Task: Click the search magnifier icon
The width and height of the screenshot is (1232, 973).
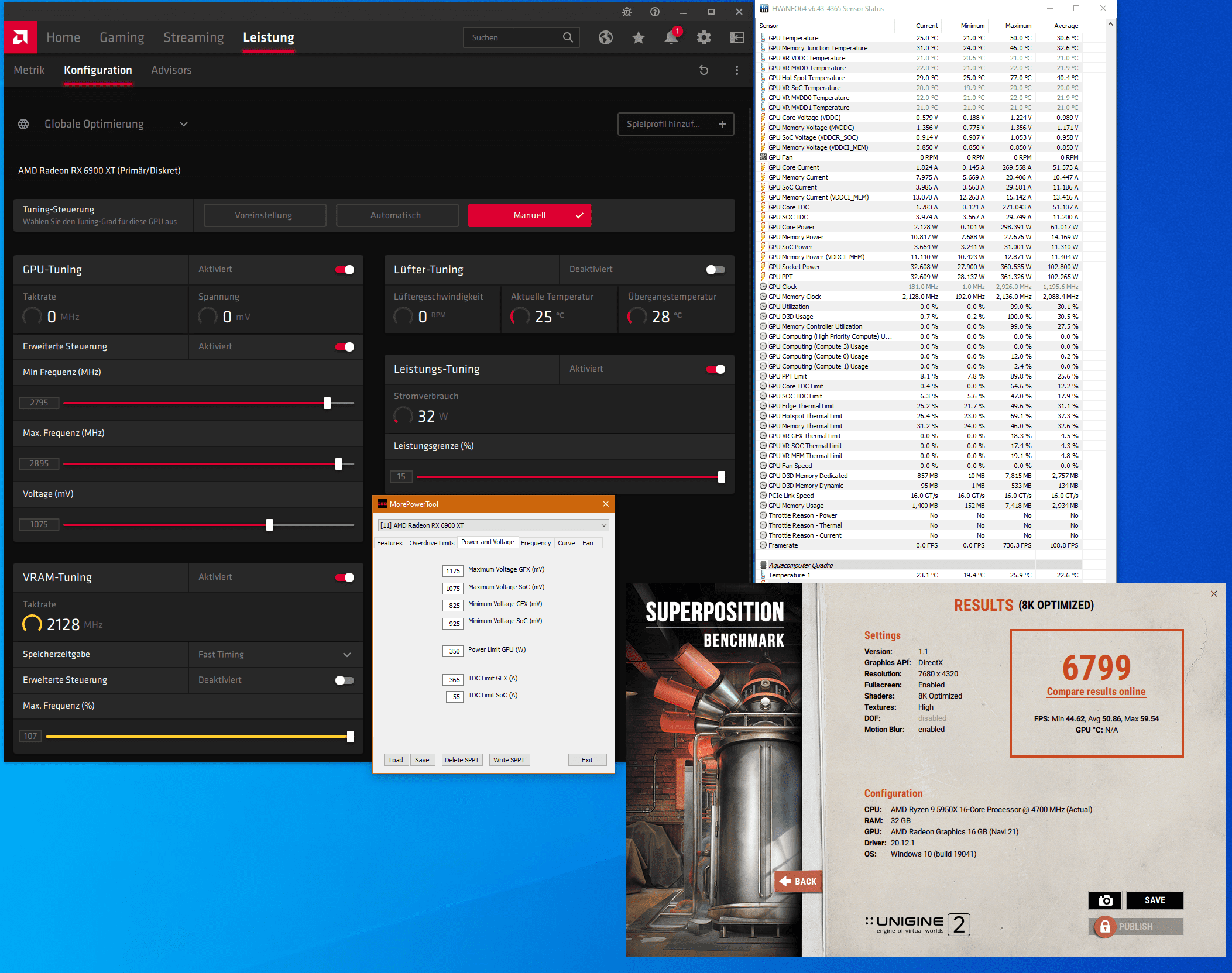Action: click(568, 37)
